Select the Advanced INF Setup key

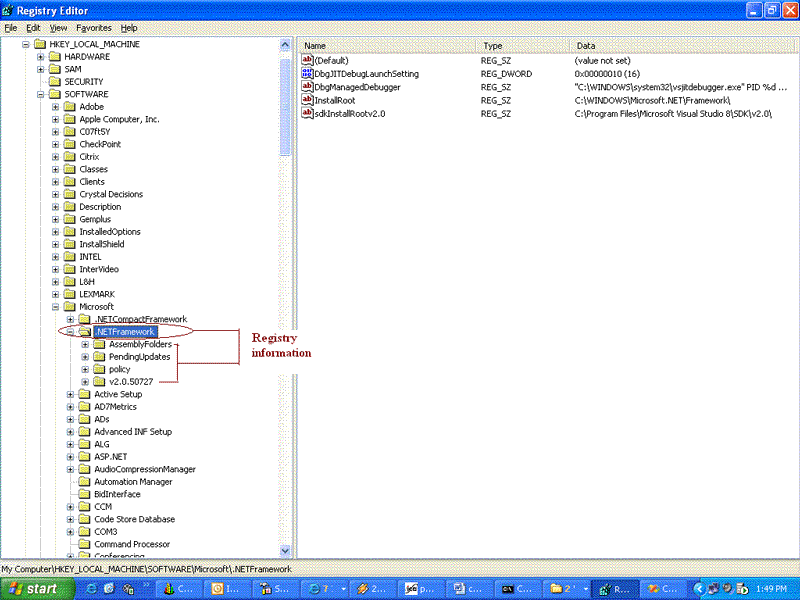click(133, 432)
